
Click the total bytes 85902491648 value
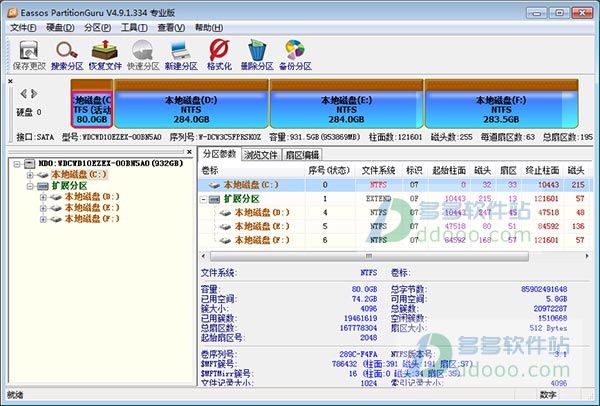(x=544, y=289)
